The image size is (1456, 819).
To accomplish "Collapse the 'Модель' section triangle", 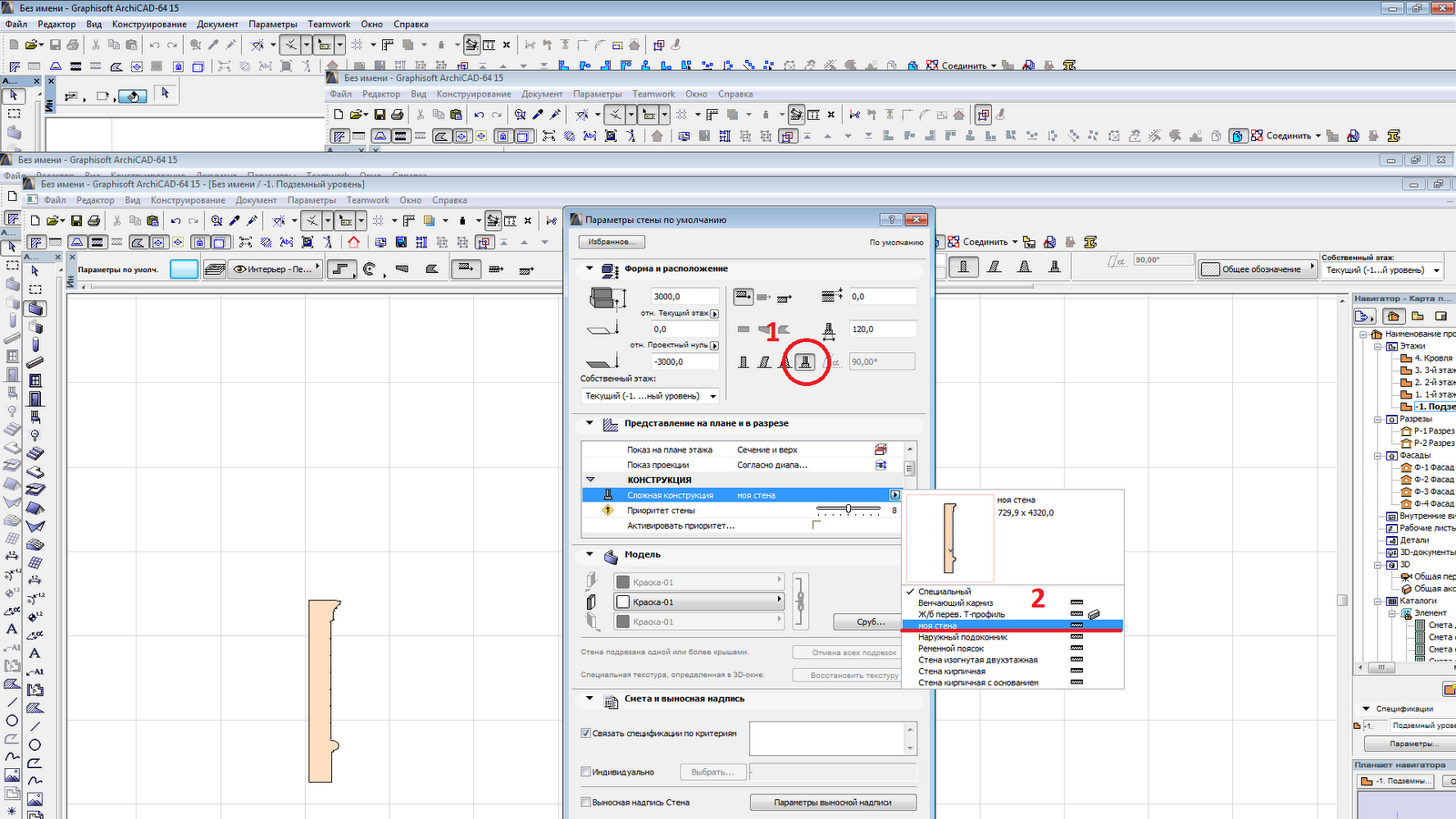I will tap(590, 554).
